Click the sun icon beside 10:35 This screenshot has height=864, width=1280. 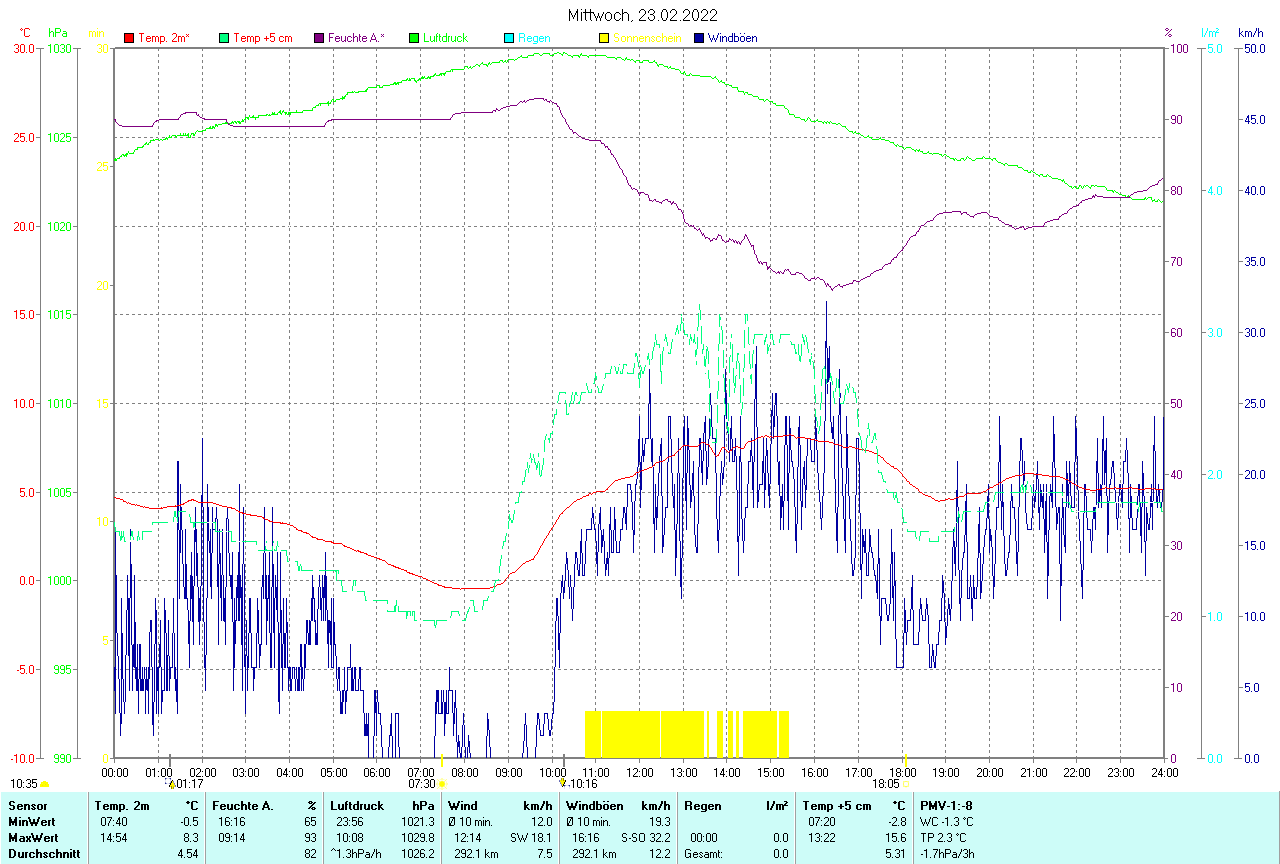coord(45,785)
